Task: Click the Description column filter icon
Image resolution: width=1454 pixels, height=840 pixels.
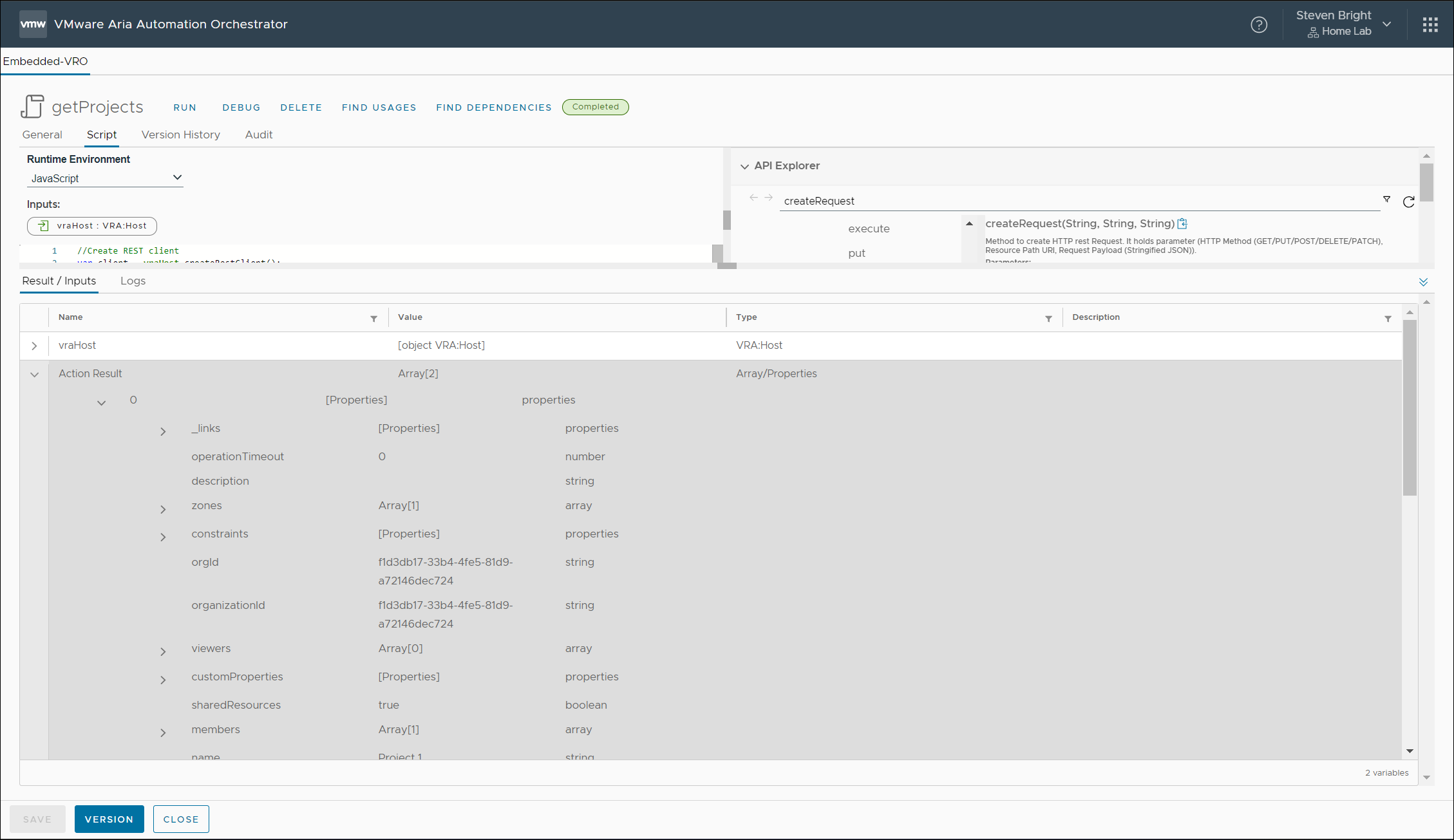Action: [x=1388, y=319]
